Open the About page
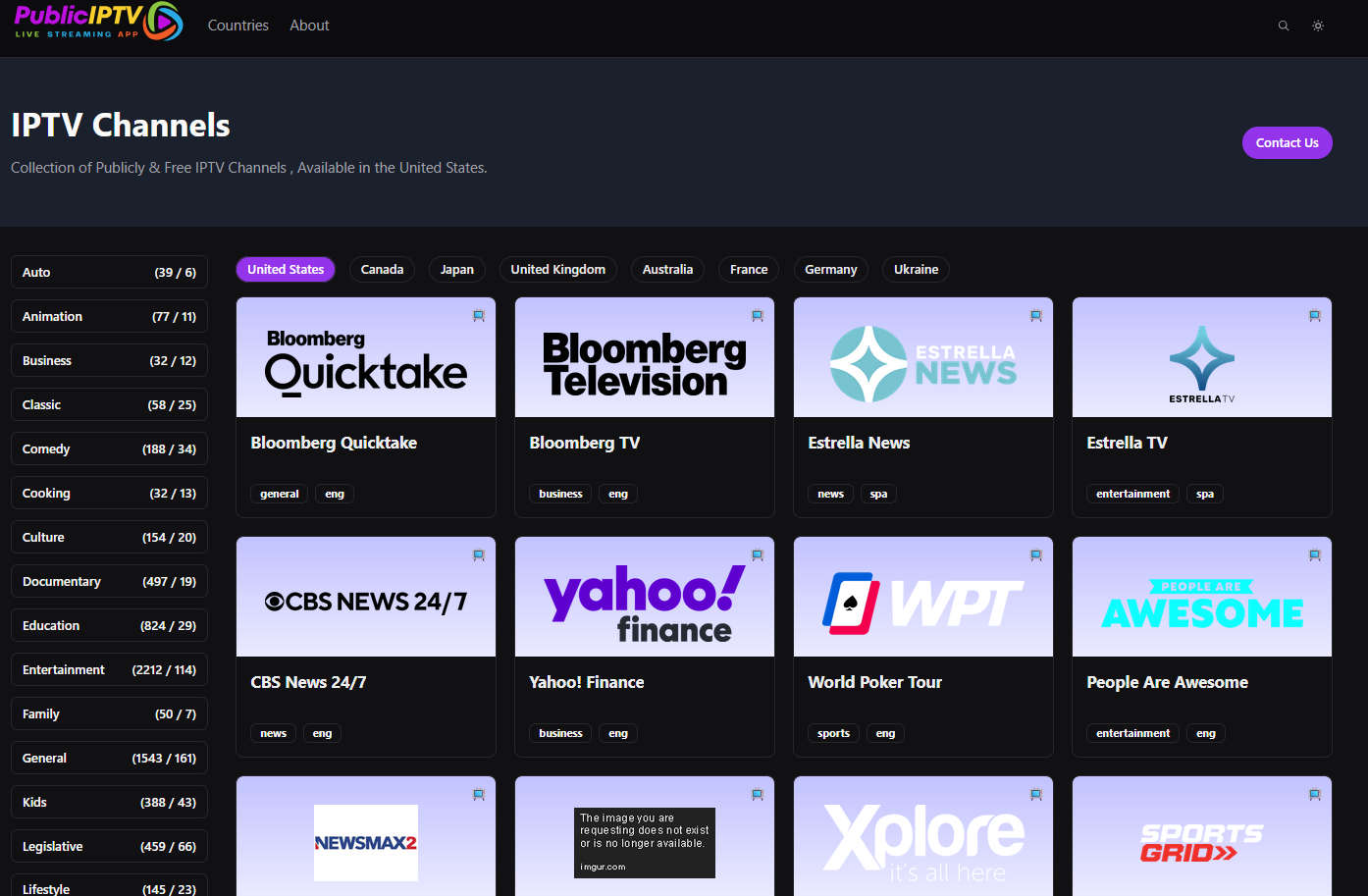The image size is (1368, 896). coord(309,26)
